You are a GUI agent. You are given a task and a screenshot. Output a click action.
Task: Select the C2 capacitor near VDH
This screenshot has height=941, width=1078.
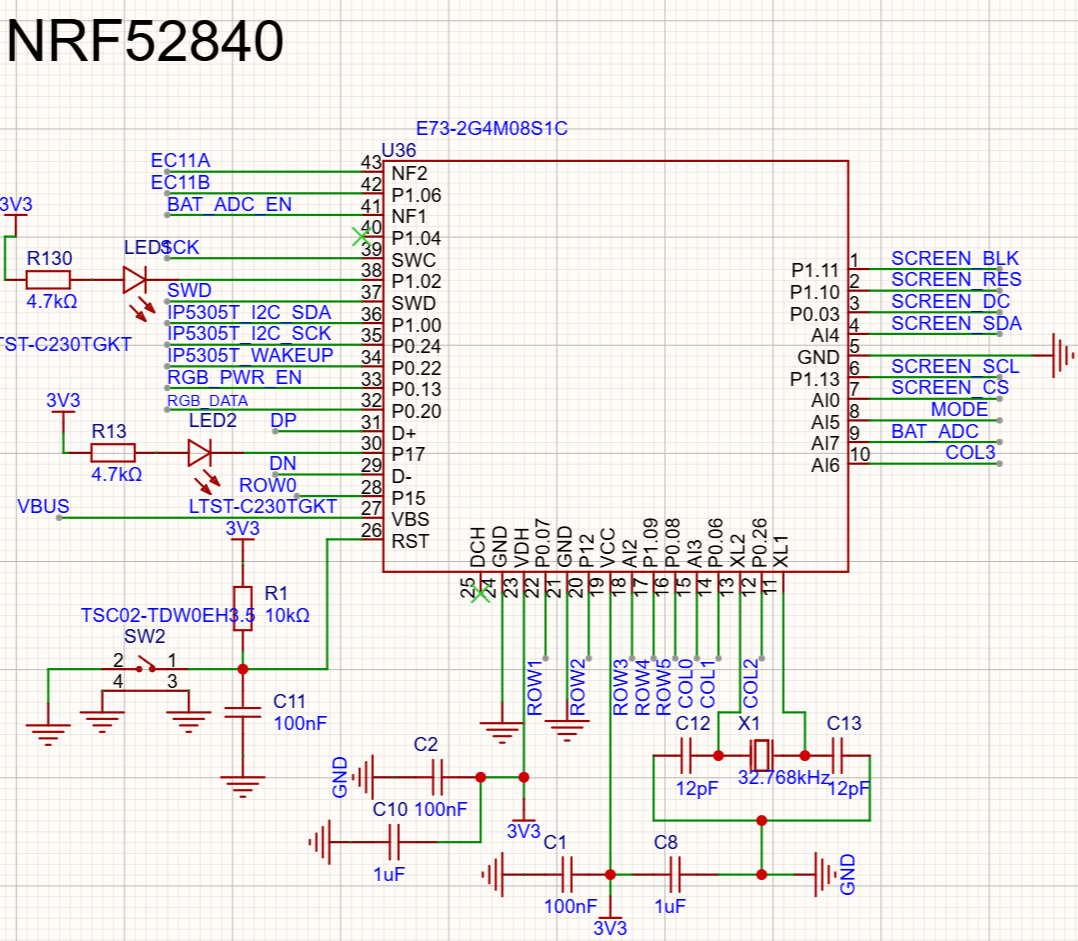pos(437,777)
